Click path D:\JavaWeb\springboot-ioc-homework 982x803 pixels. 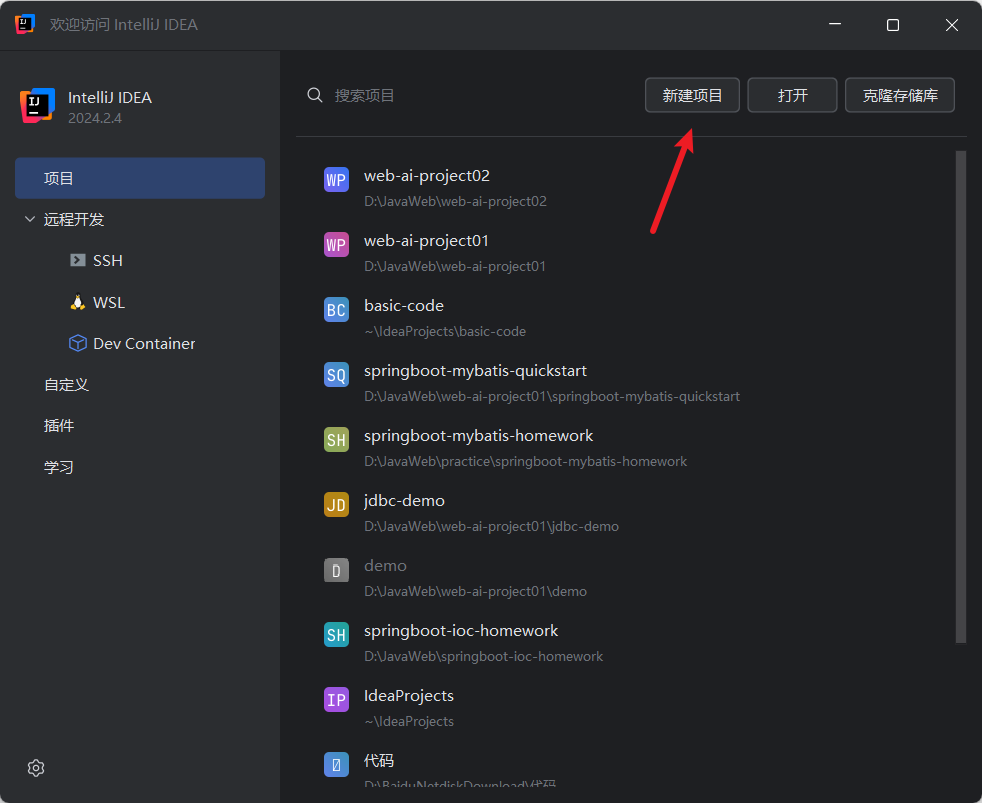pos(483,656)
